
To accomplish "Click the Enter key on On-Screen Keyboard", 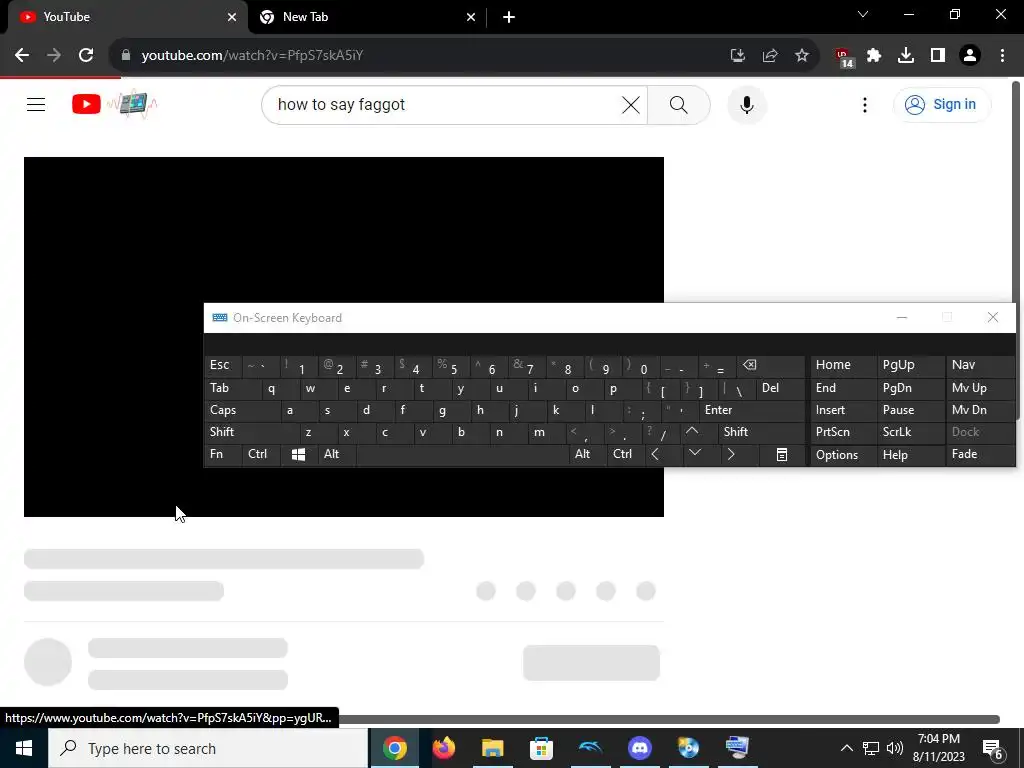I will [752, 410].
